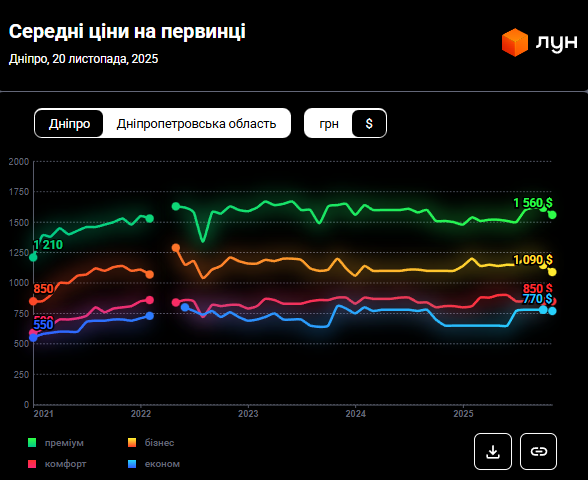Download the chart image
Image resolution: width=588 pixels, height=480 pixels.
point(493,452)
